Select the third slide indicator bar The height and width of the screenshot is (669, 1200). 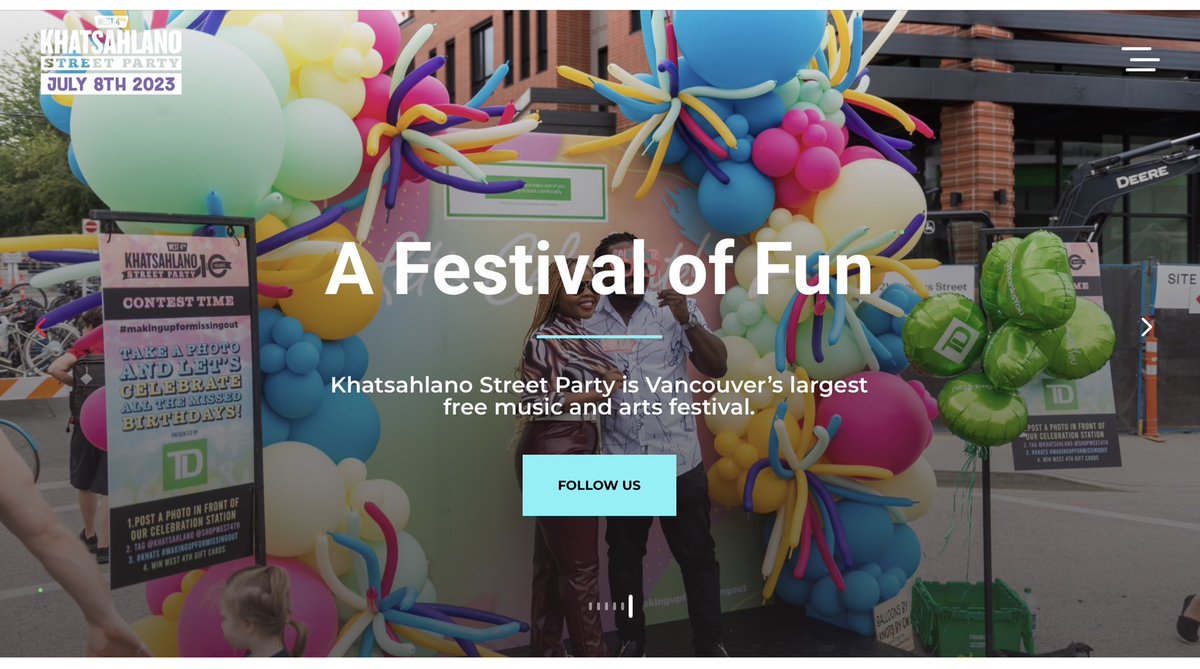point(606,606)
